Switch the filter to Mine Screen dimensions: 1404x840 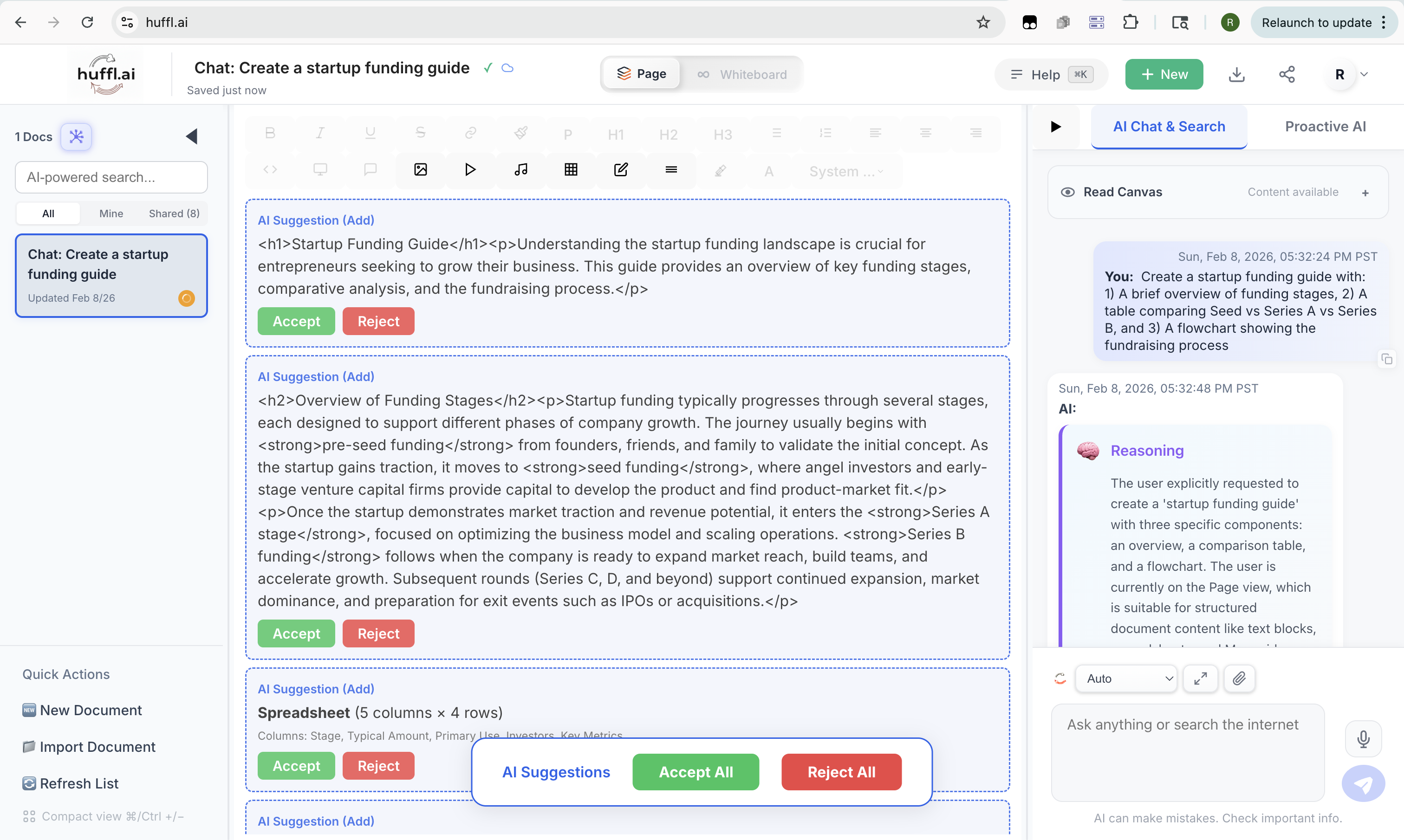coord(110,213)
